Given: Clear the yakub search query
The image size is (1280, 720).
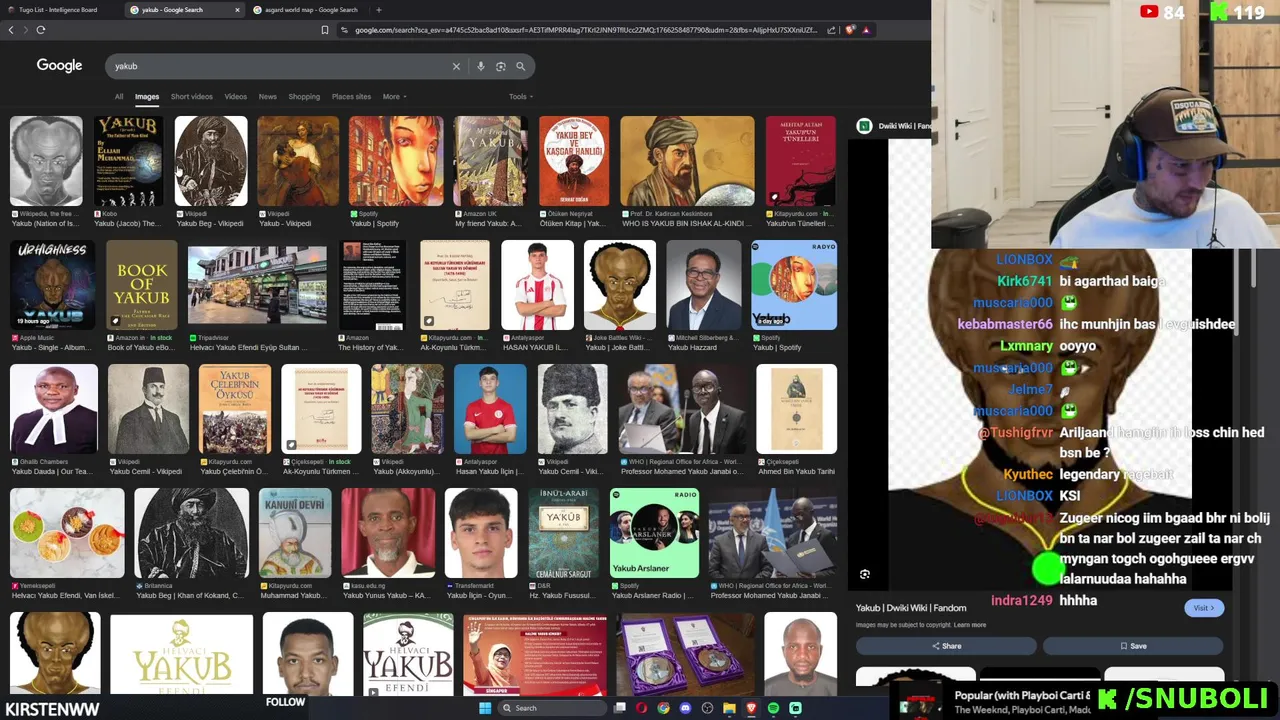Looking at the screenshot, I should [456, 66].
